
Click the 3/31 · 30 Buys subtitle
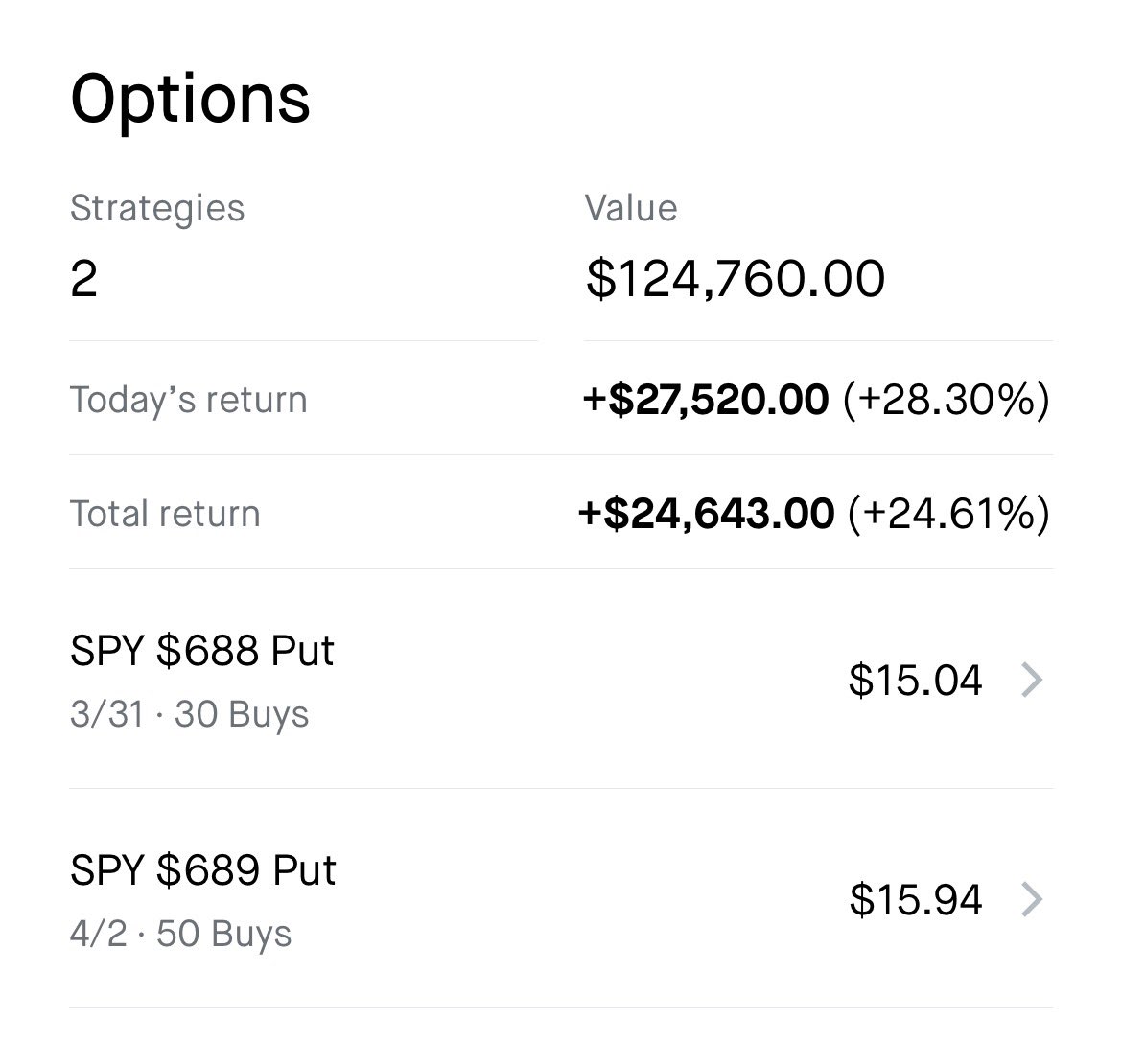coord(189,715)
